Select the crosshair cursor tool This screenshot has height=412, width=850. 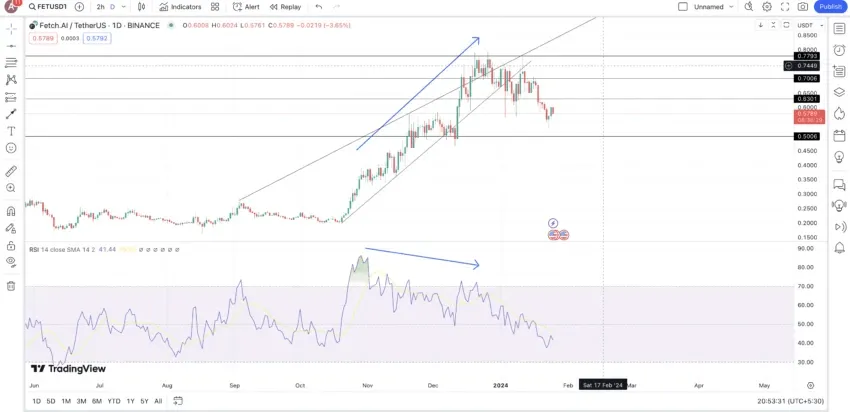tap(11, 29)
